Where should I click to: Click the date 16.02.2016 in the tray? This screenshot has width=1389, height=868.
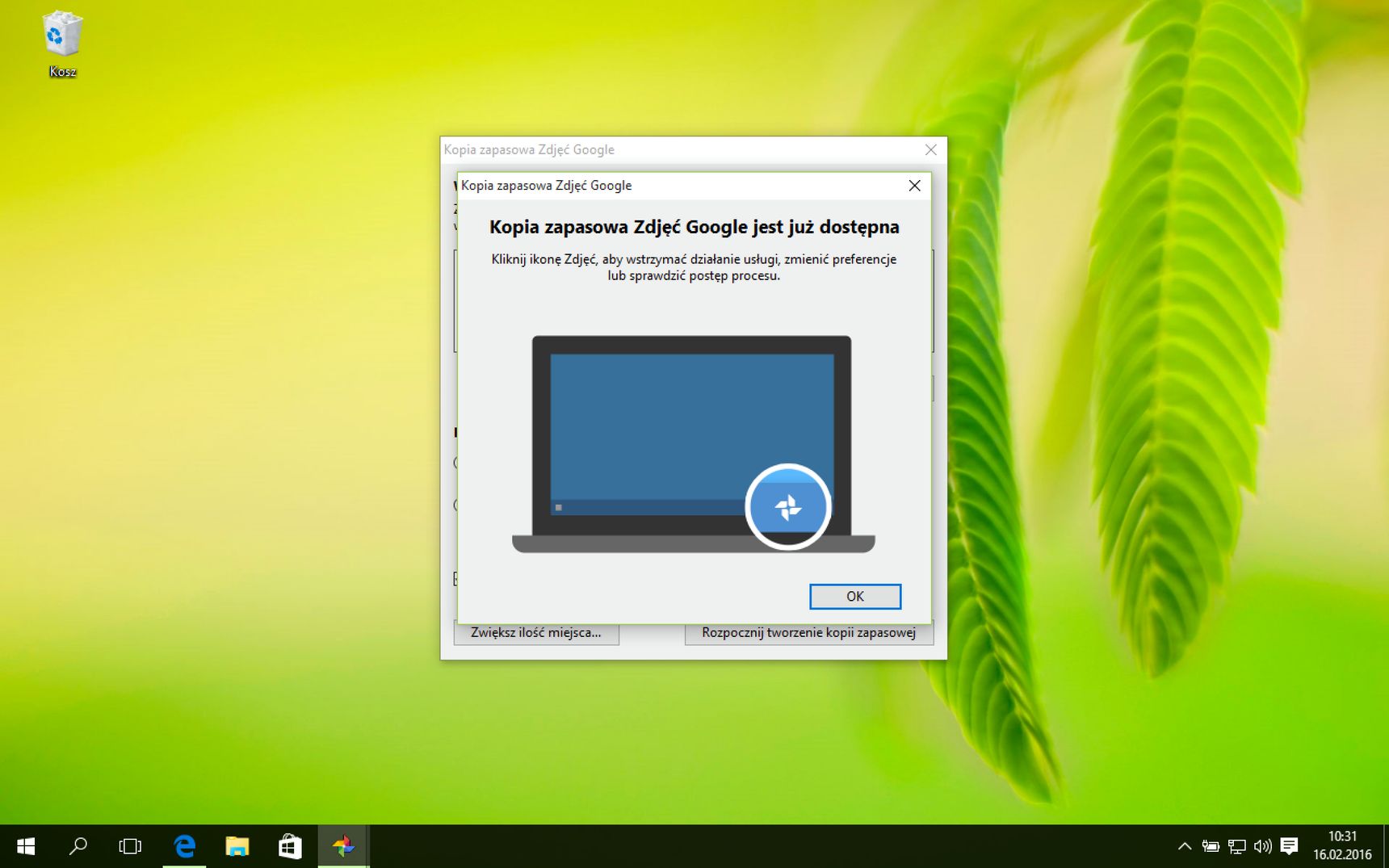pos(1342,854)
